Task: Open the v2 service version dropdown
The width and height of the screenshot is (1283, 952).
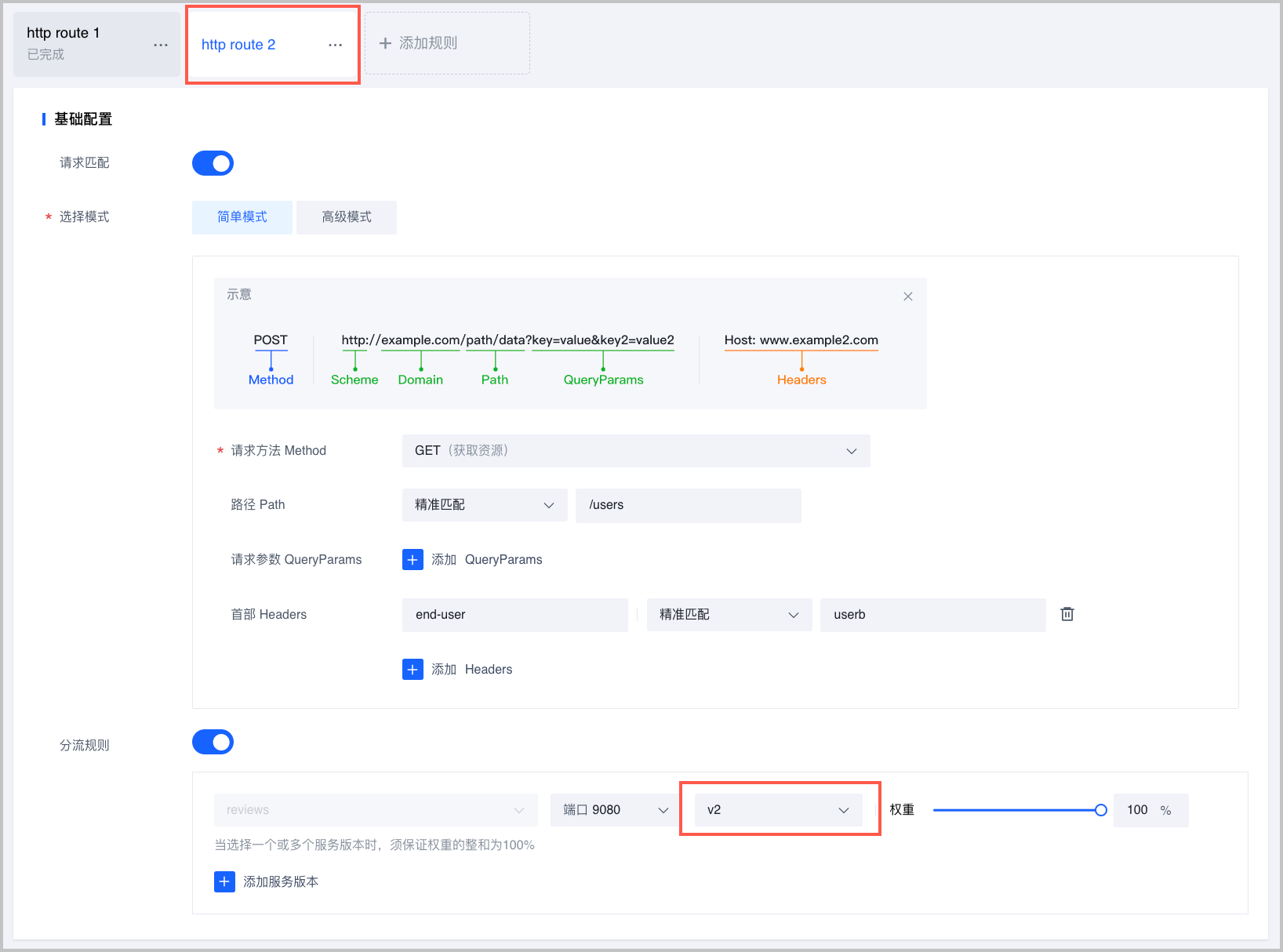Action: pos(778,810)
